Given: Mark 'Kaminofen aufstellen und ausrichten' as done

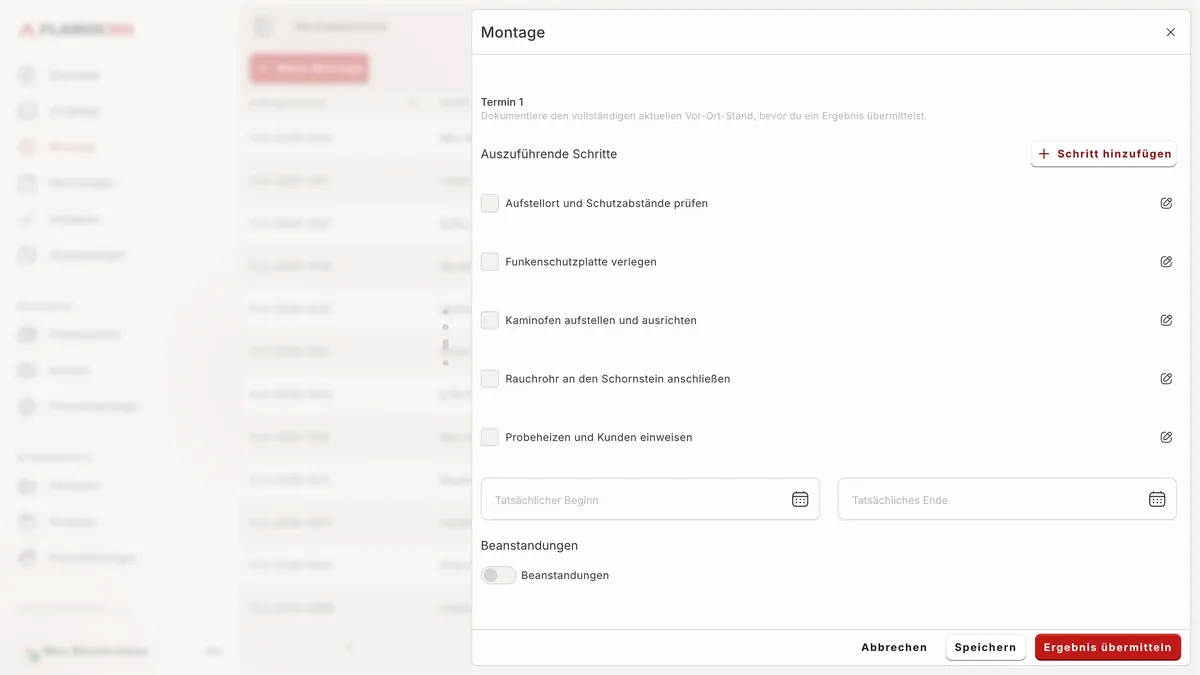Looking at the screenshot, I should 490,320.
